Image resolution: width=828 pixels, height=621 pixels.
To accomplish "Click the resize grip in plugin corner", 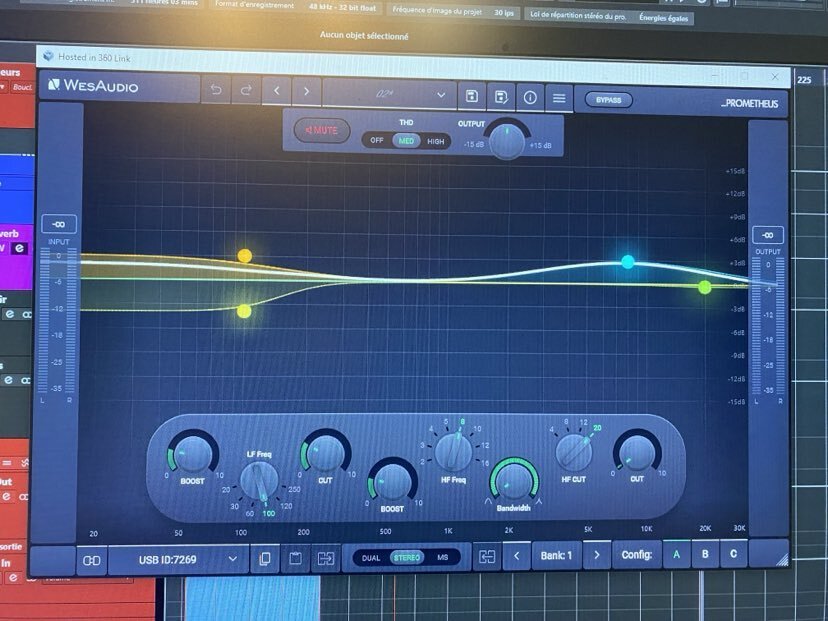I will point(780,559).
